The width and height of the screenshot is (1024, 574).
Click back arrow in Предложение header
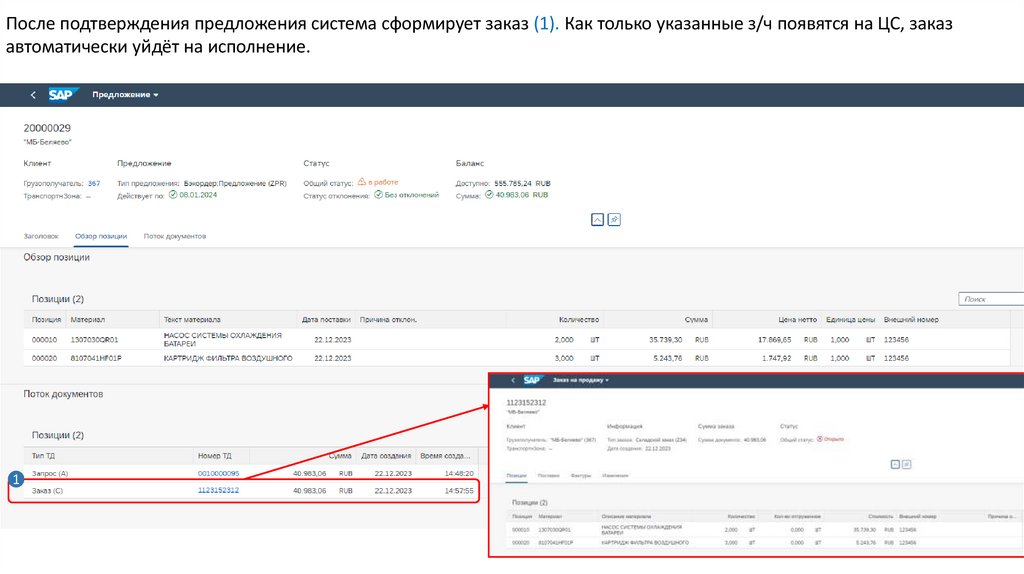[x=33, y=95]
